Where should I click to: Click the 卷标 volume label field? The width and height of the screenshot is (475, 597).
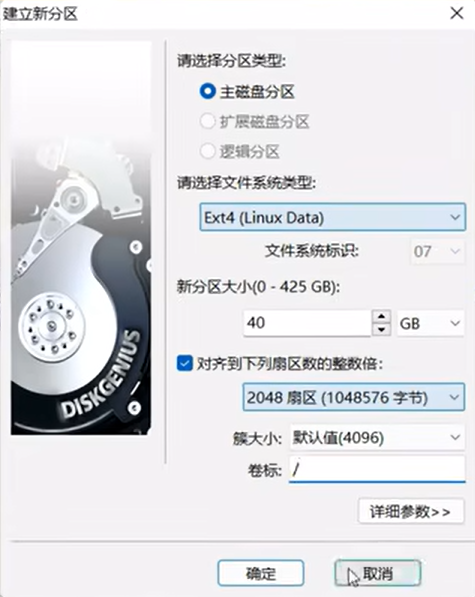click(377, 469)
